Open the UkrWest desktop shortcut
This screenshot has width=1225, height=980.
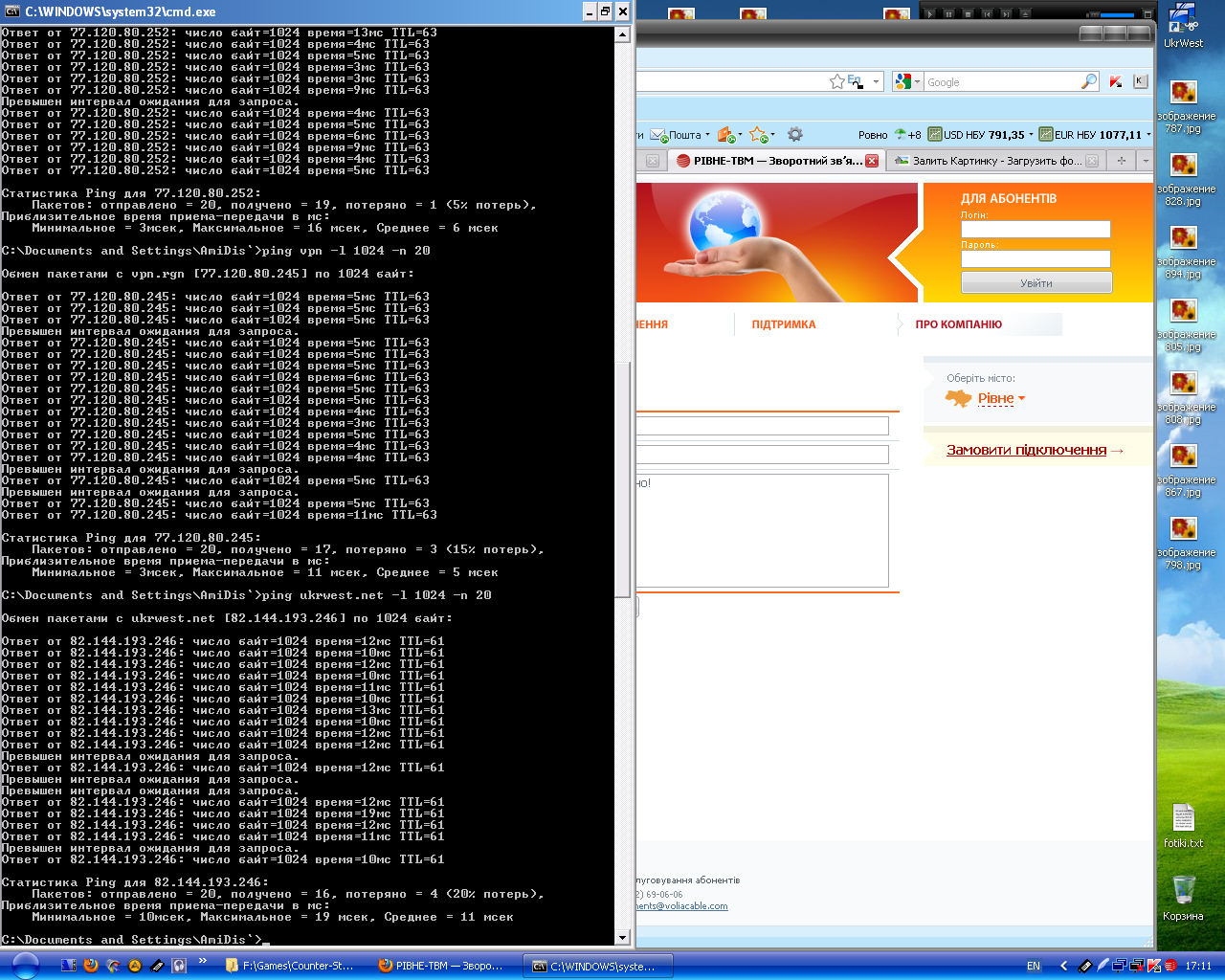click(1184, 26)
